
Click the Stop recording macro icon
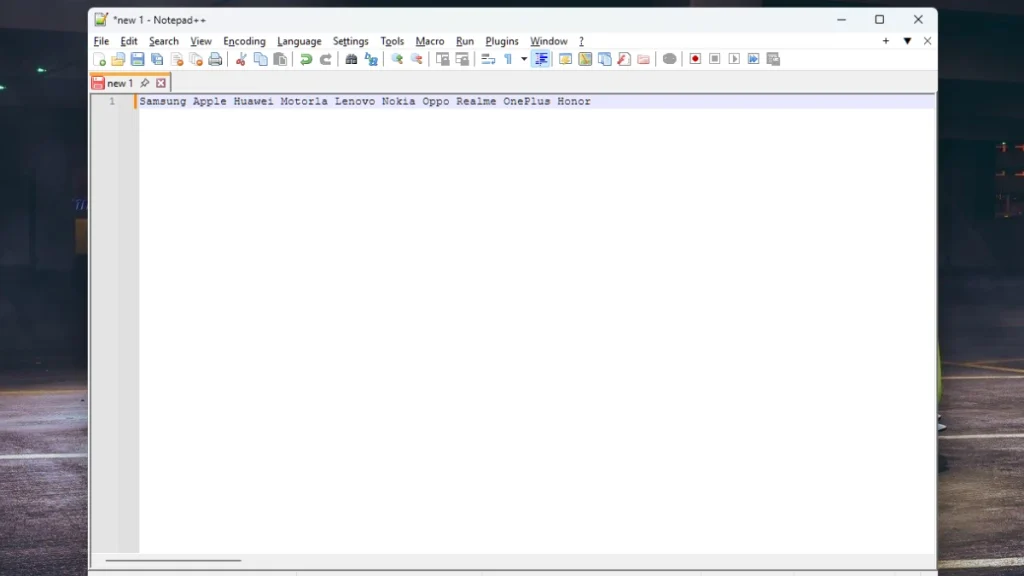[x=714, y=59]
